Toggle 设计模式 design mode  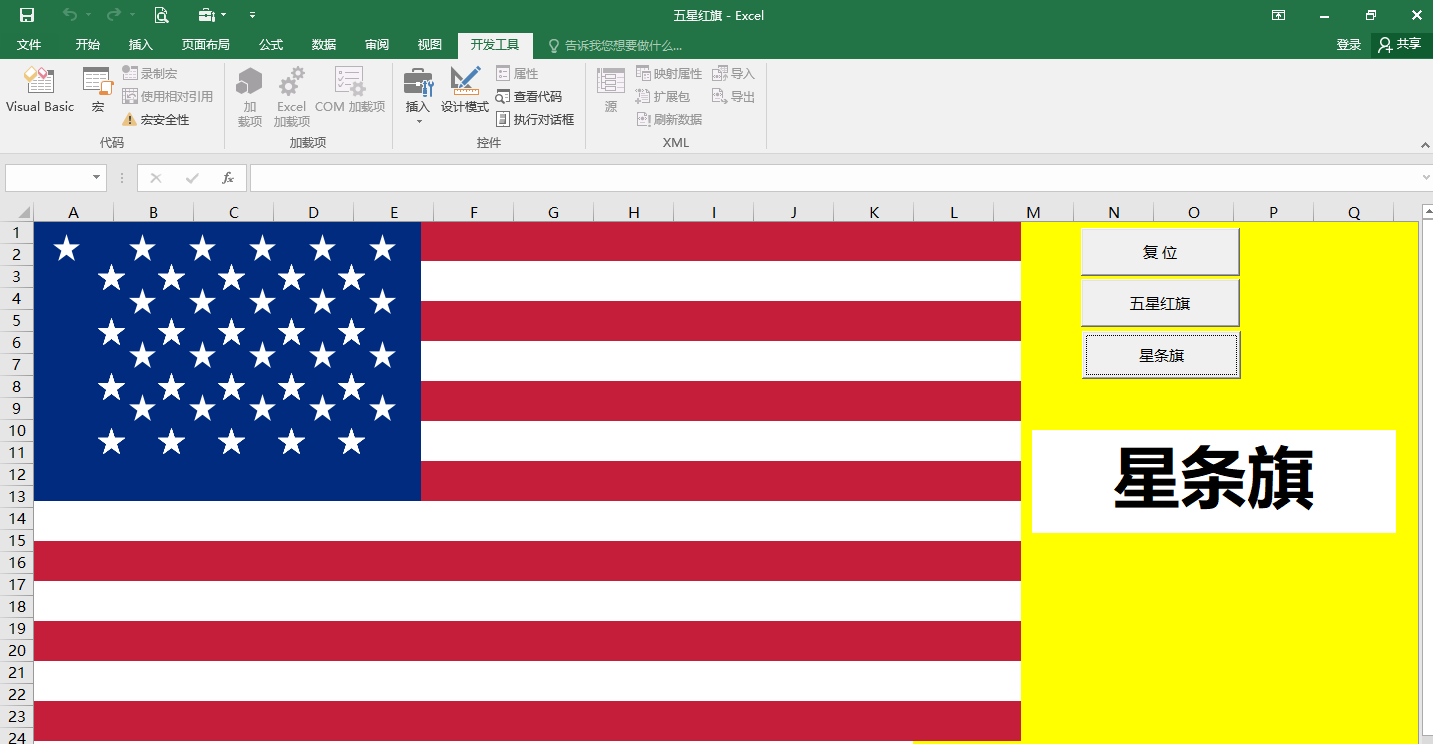point(465,90)
